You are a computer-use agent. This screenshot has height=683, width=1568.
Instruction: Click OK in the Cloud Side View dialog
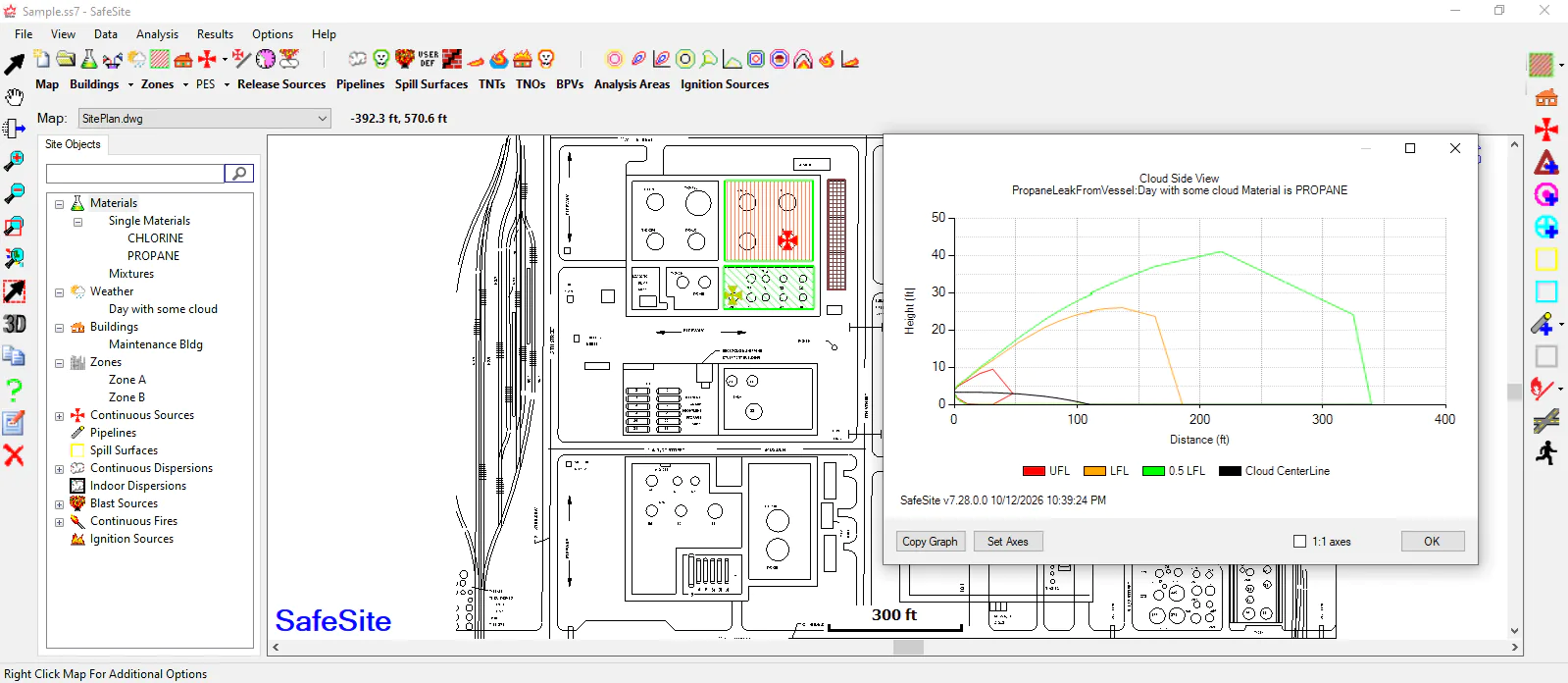(1432, 542)
